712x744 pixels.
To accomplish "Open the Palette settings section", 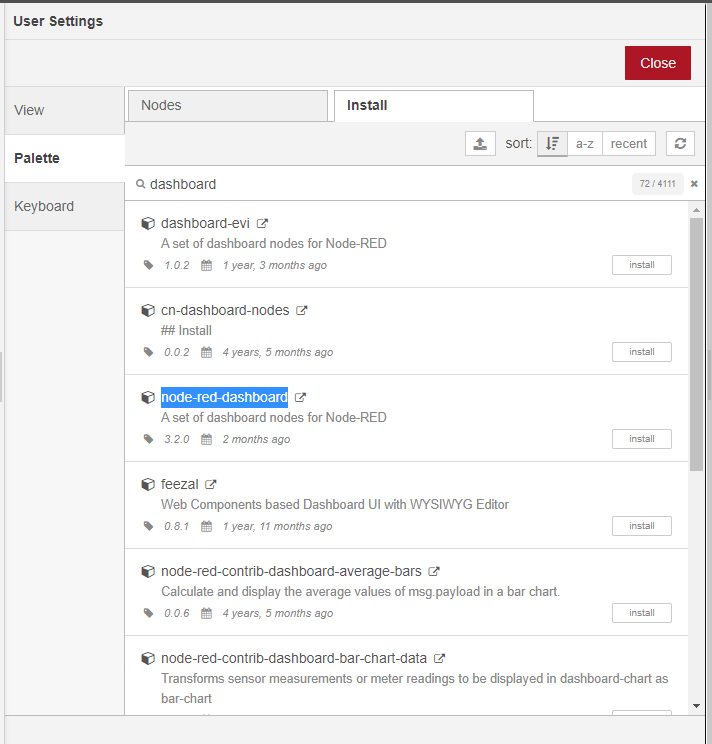I will [x=65, y=158].
